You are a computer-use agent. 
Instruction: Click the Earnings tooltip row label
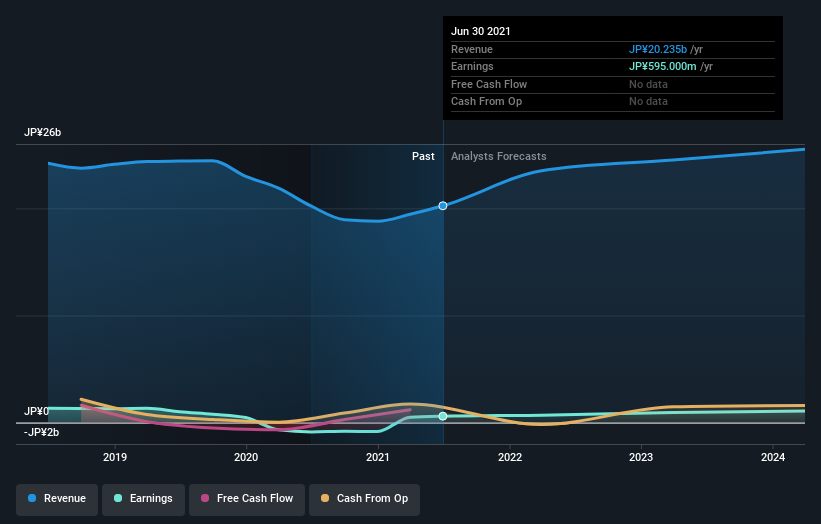(472, 66)
